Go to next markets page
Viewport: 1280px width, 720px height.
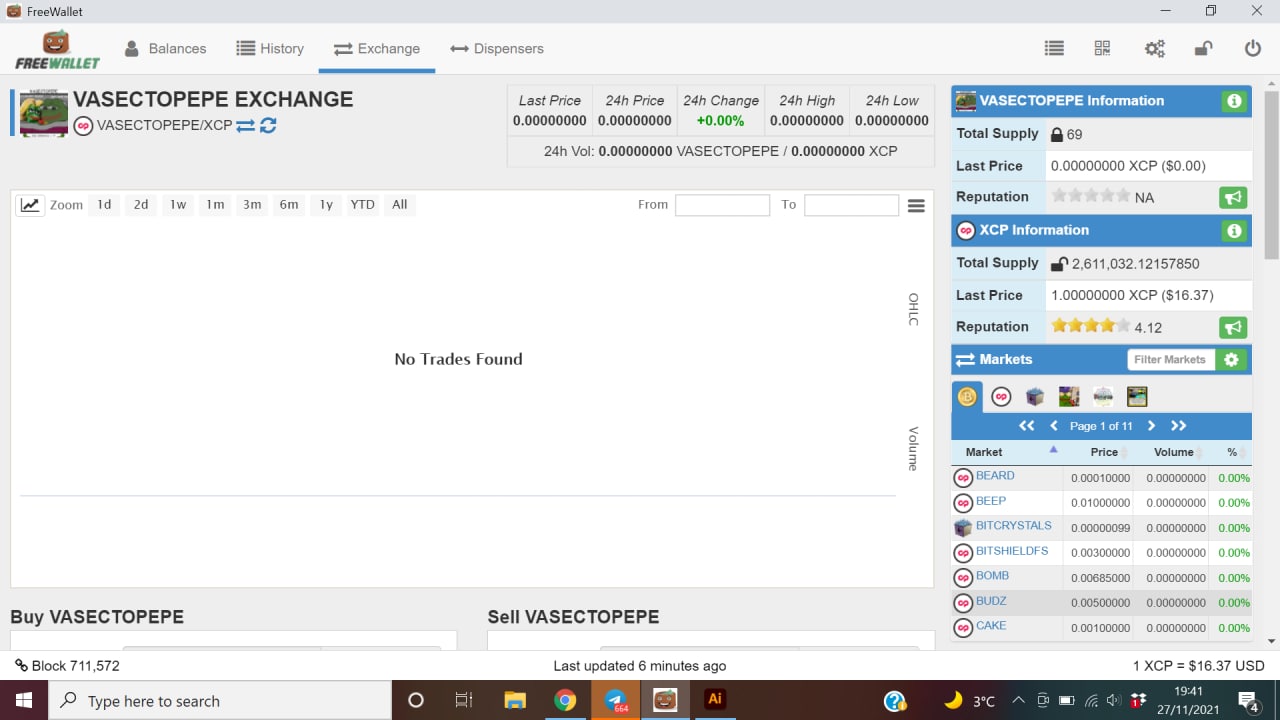[x=1151, y=426]
